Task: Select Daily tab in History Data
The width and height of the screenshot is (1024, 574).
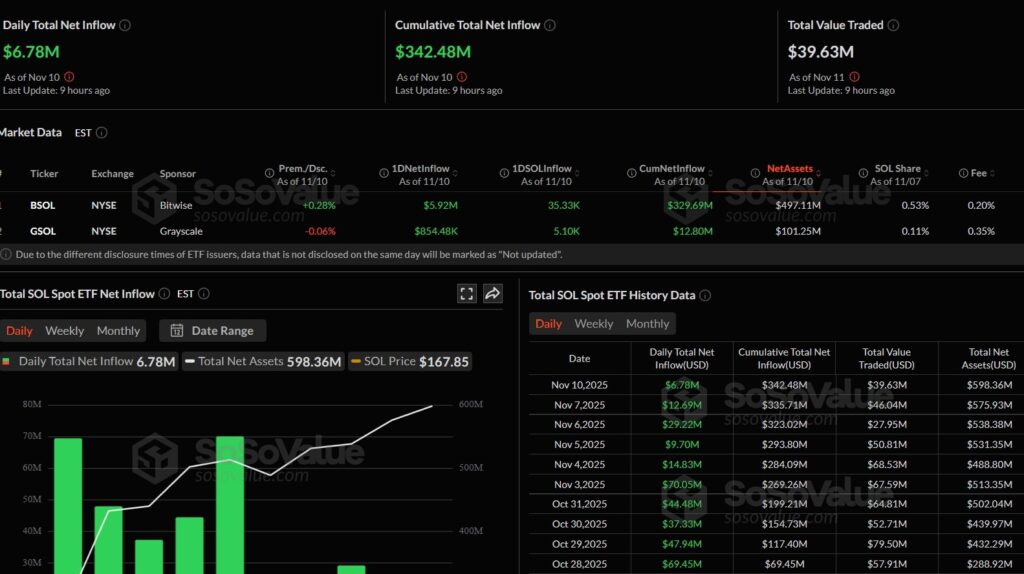Action: coord(548,323)
